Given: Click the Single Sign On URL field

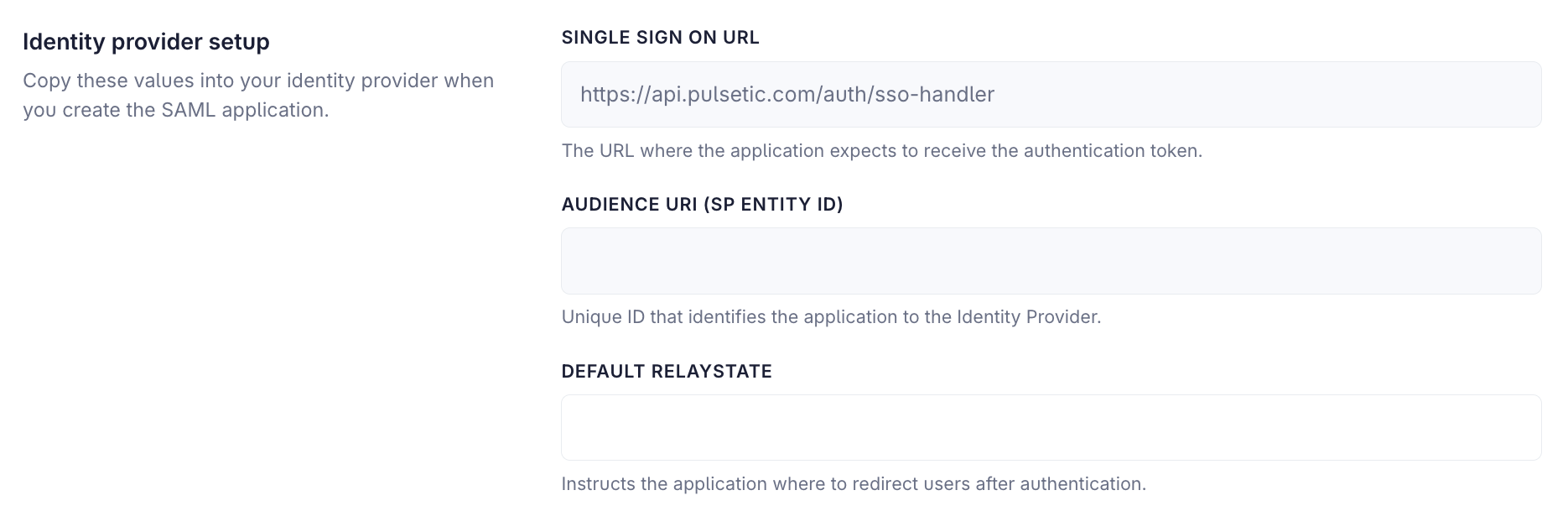Looking at the screenshot, I should coord(1051,94).
